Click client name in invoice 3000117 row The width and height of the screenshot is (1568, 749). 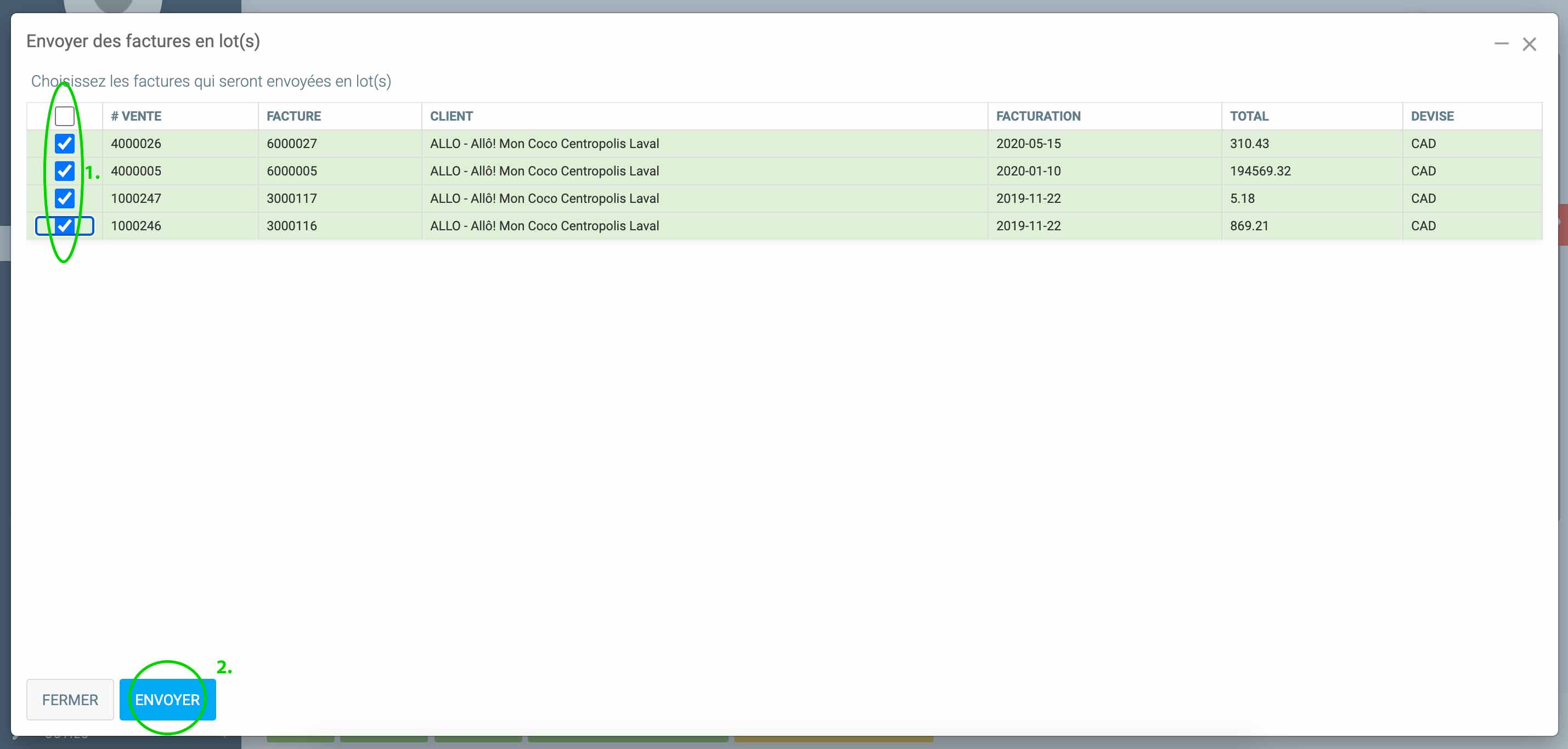544,198
